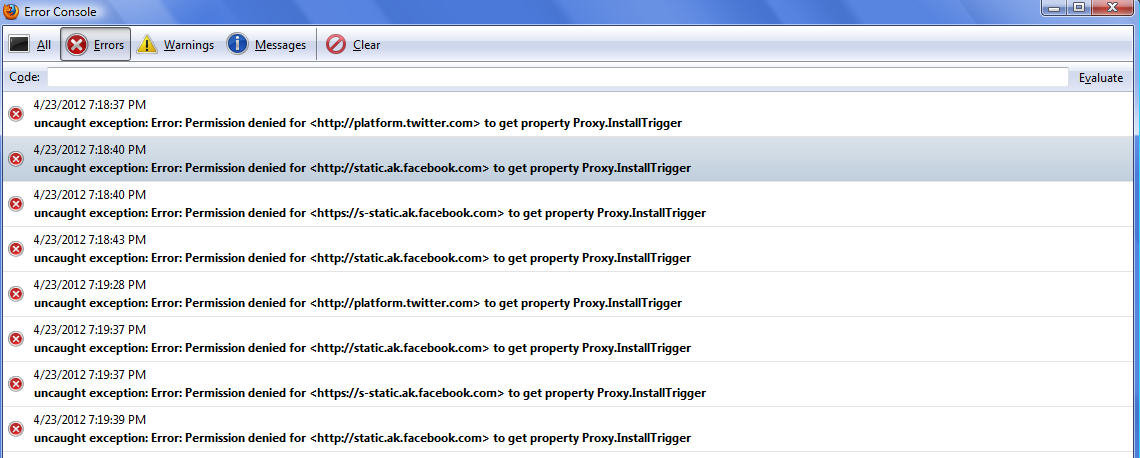Select timestamp 4/23/2012 7:19:39 PM

pyautogui.click(x=90, y=419)
